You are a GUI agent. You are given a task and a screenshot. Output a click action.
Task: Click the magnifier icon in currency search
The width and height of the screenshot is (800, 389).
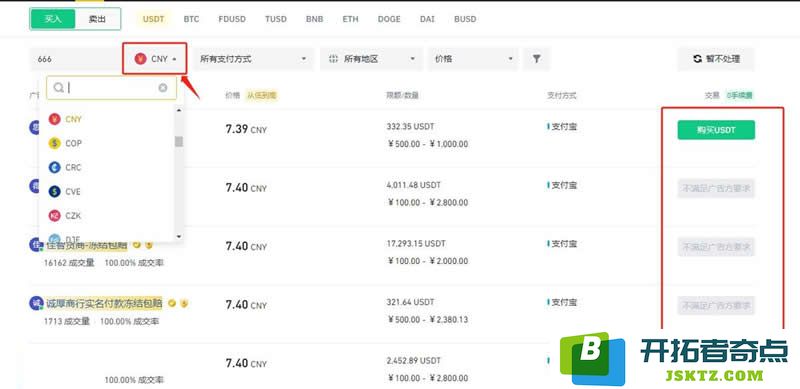[59, 88]
